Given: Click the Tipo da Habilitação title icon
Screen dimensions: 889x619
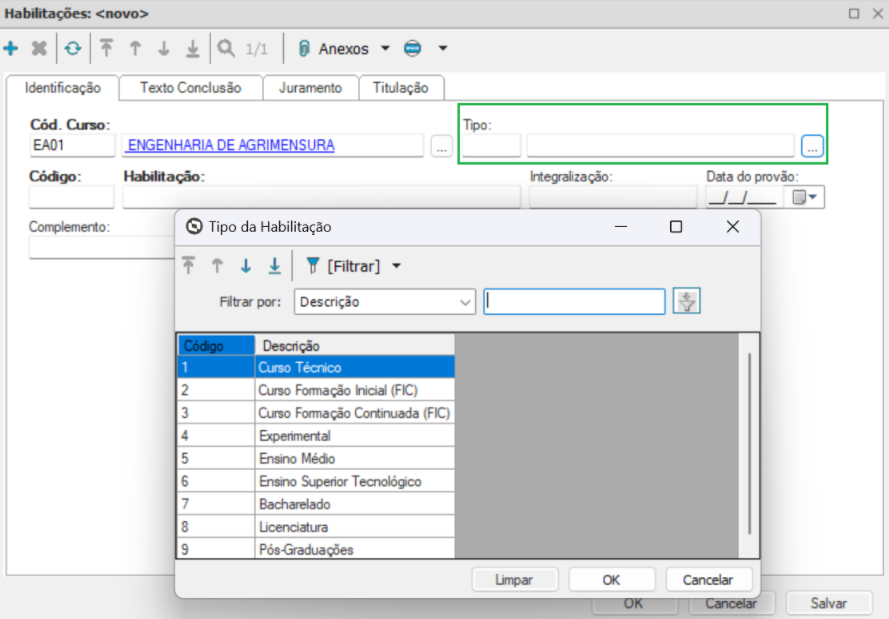Looking at the screenshot, I should (x=194, y=227).
